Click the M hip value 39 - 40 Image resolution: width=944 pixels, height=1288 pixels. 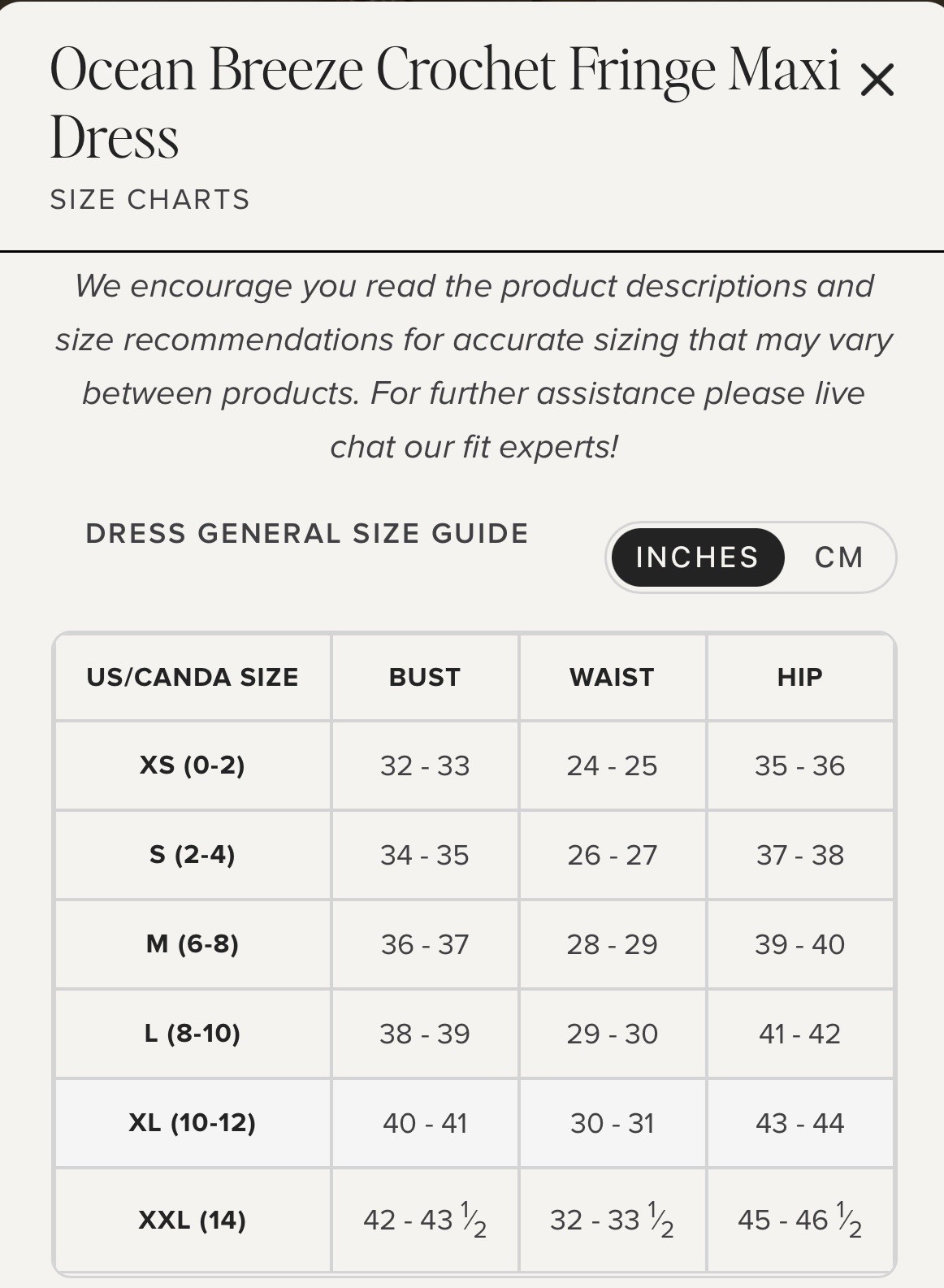pyautogui.click(x=800, y=944)
